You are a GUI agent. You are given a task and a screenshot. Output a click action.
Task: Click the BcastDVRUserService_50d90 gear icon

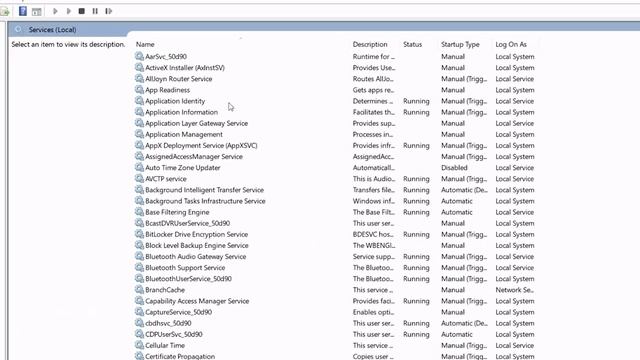(139, 223)
